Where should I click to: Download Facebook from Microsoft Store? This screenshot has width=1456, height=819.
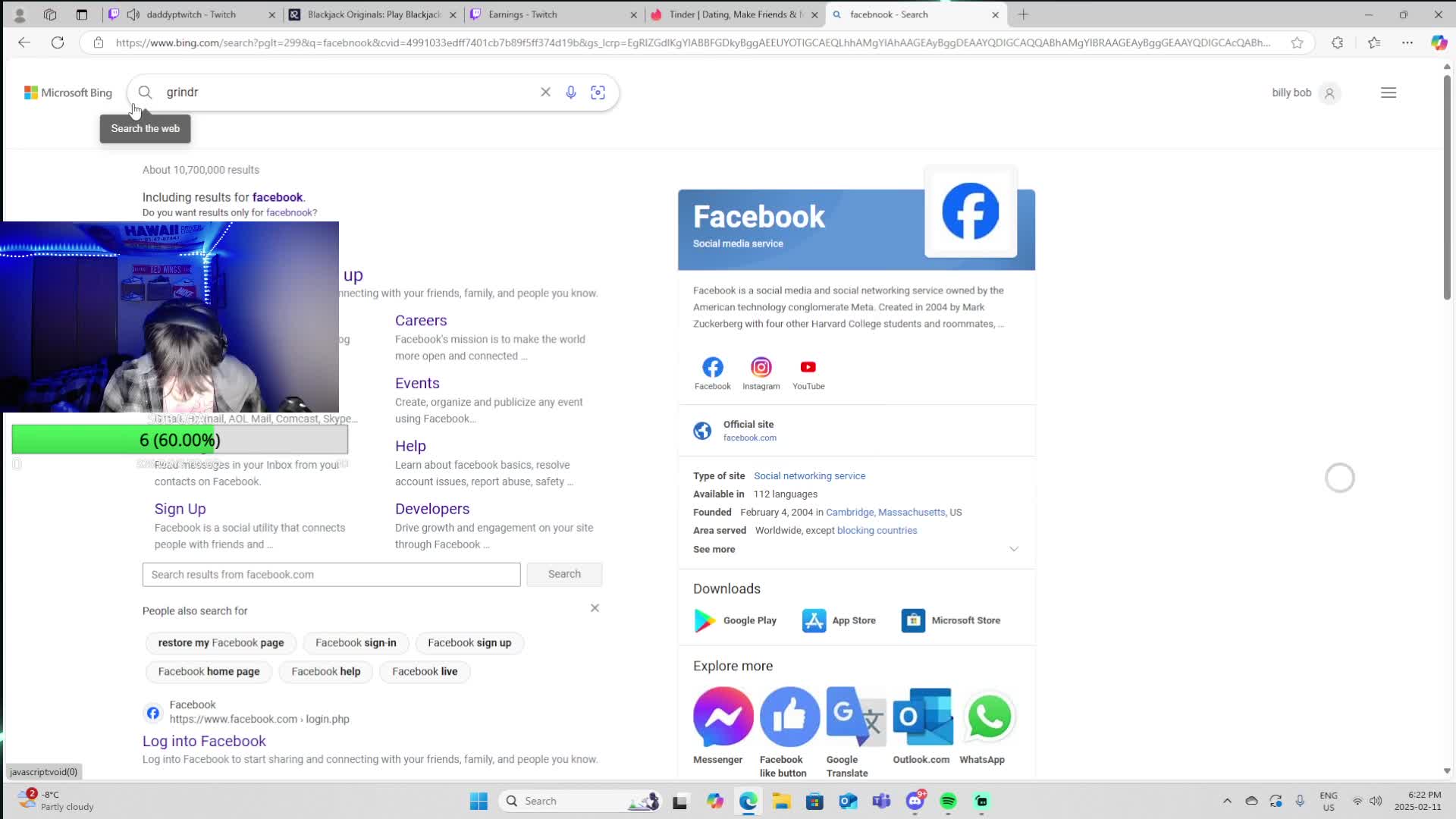click(x=951, y=620)
